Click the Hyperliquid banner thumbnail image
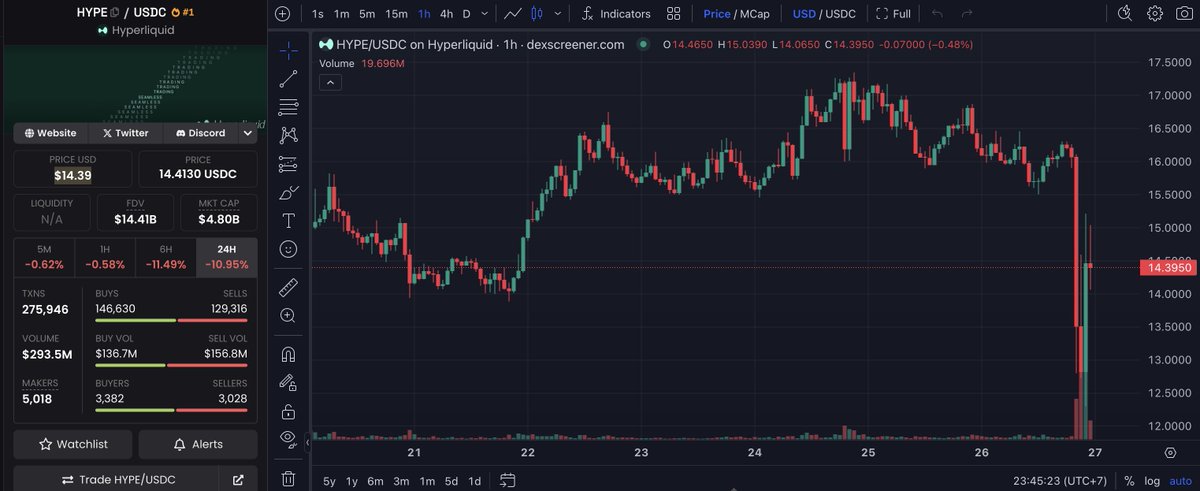 point(135,83)
